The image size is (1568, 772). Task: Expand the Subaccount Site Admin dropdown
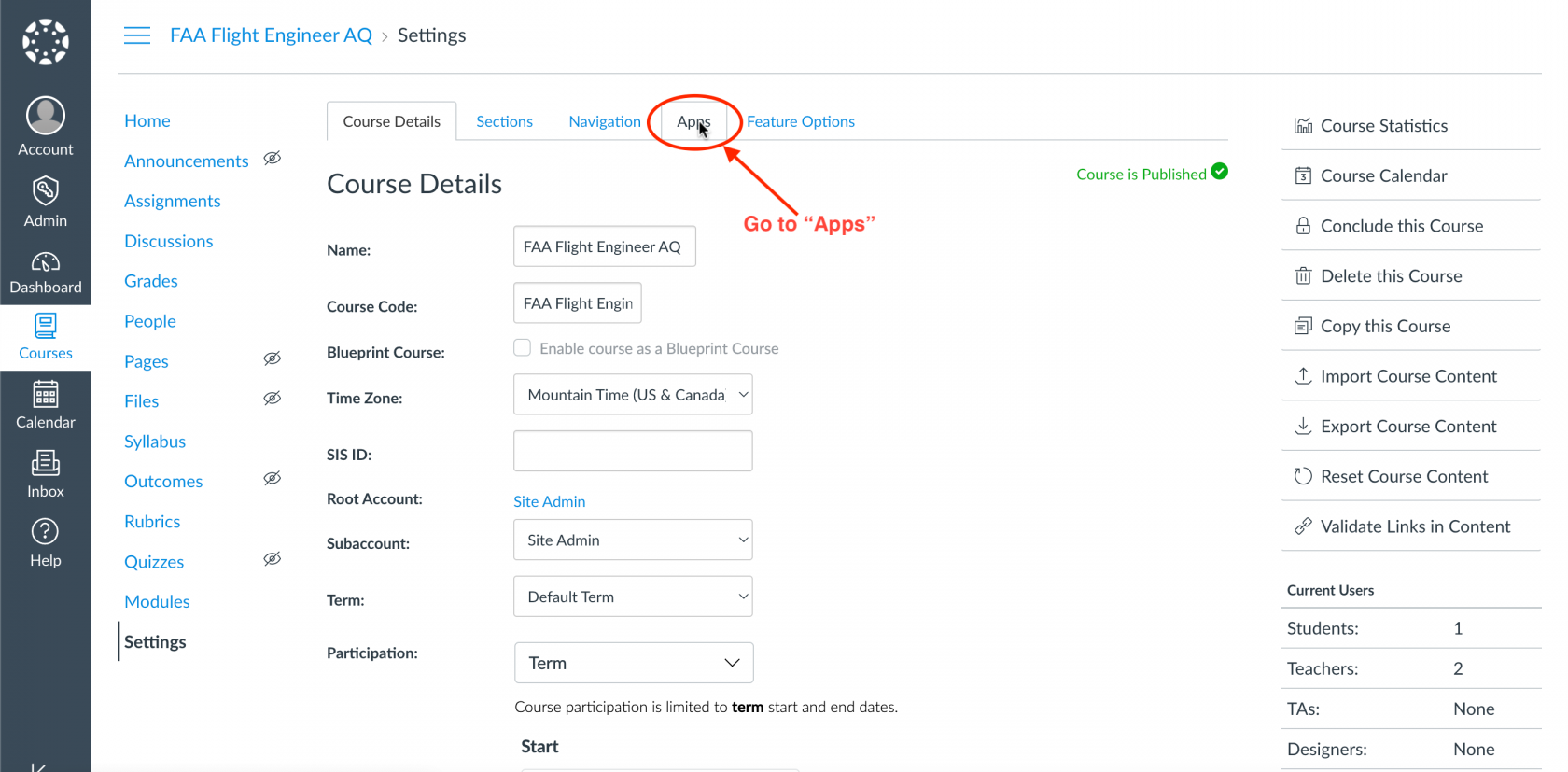point(633,540)
